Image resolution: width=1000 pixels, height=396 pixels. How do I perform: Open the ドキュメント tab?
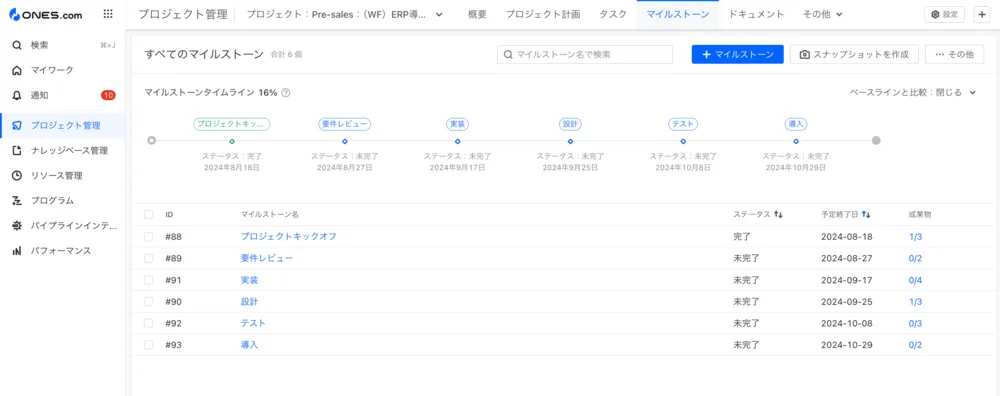756,14
